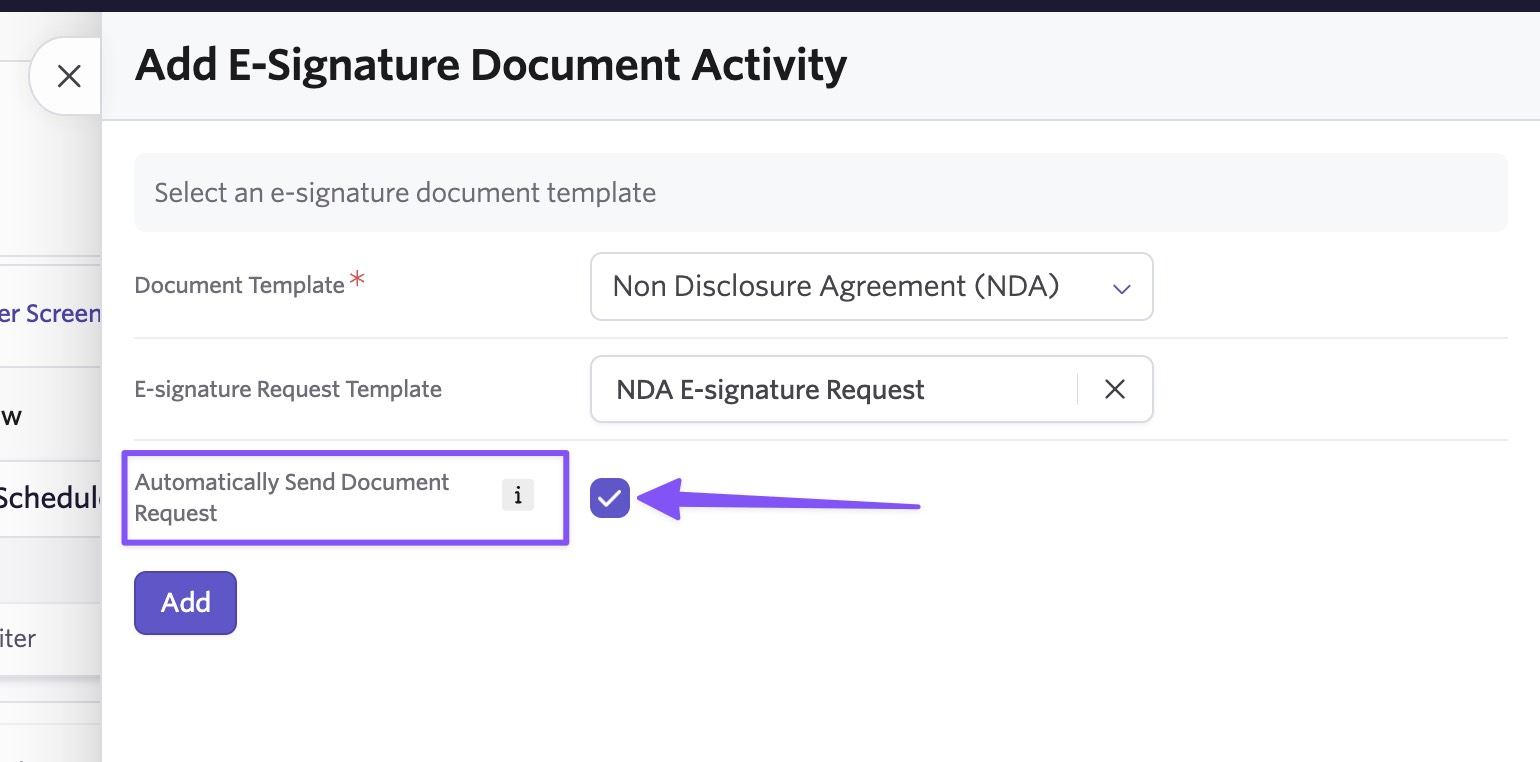Click the Document Template field label
The width and height of the screenshot is (1540, 762).
point(240,285)
